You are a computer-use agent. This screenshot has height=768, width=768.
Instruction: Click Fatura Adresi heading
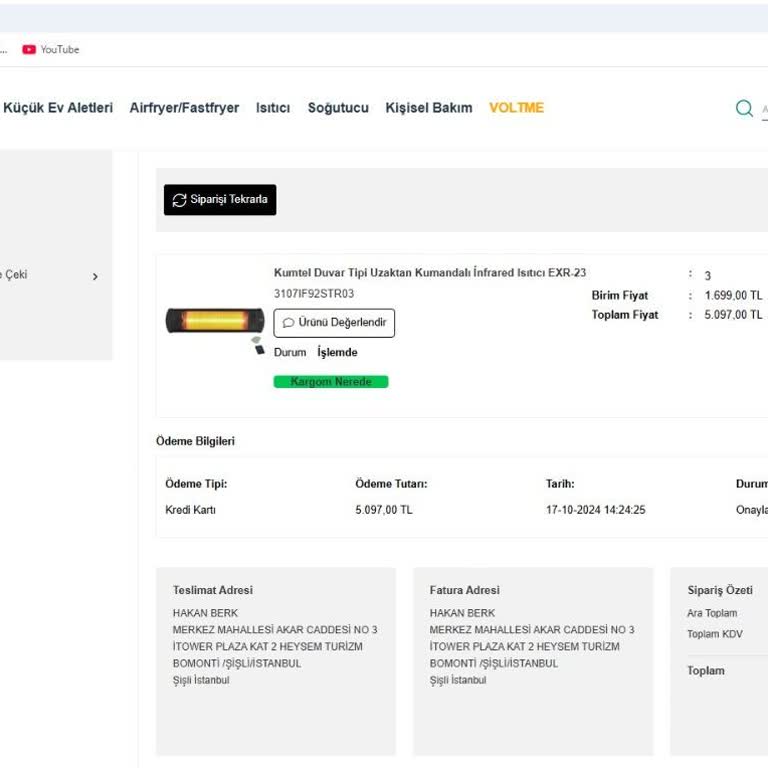(464, 590)
